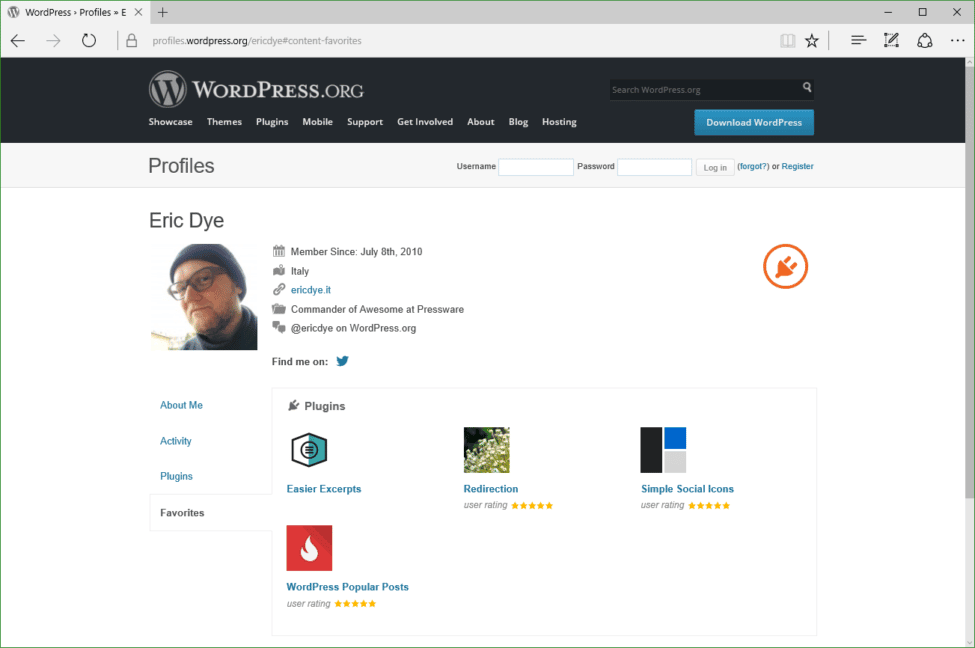Image resolution: width=975 pixels, height=648 pixels.
Task: Click the Redirection plugin flower thumbnail
Action: [x=486, y=450]
